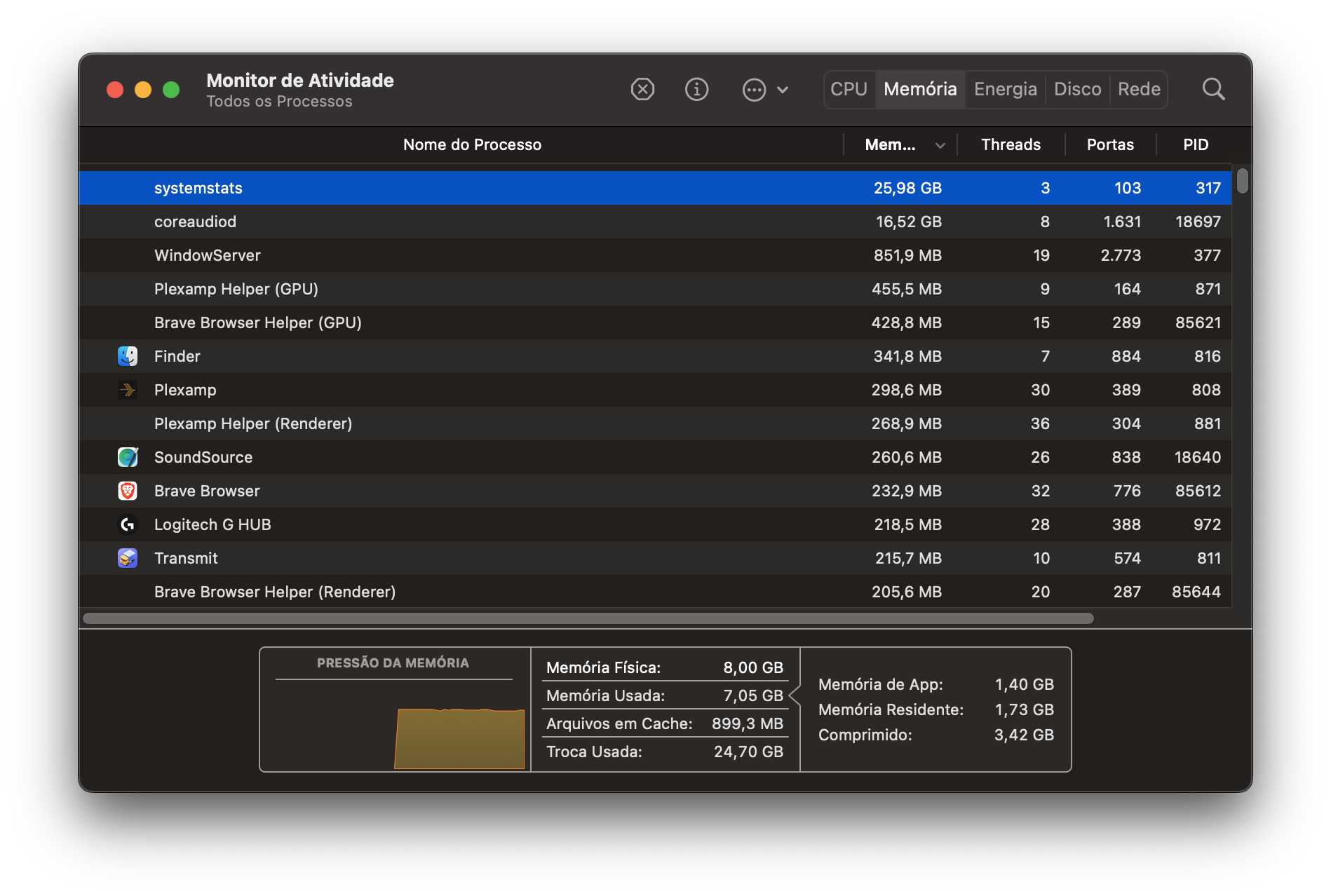The width and height of the screenshot is (1331, 896).
Task: Click the Memória Residente value 1,73 GB
Action: (x=1024, y=710)
